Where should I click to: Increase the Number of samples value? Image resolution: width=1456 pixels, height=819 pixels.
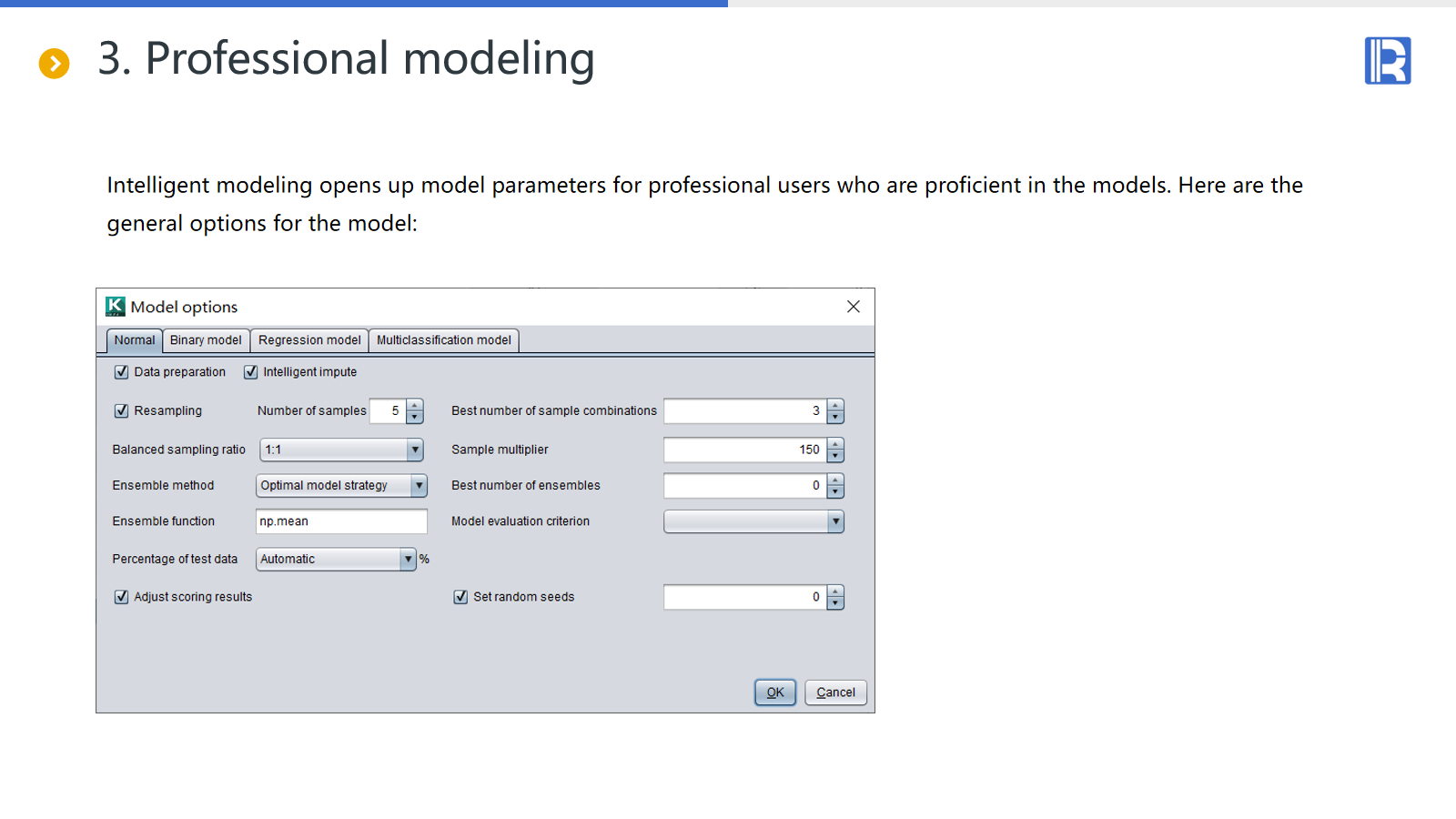point(415,406)
